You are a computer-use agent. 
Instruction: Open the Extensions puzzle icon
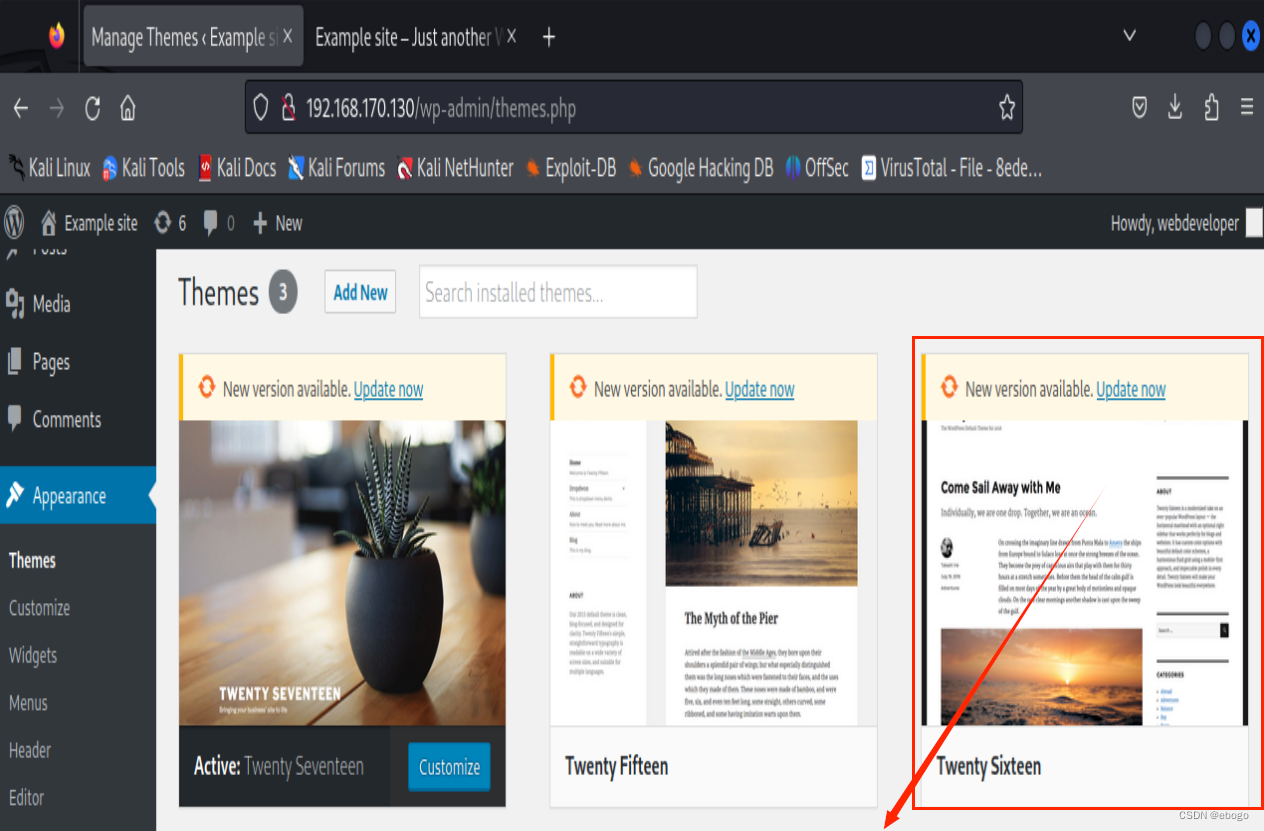1211,108
